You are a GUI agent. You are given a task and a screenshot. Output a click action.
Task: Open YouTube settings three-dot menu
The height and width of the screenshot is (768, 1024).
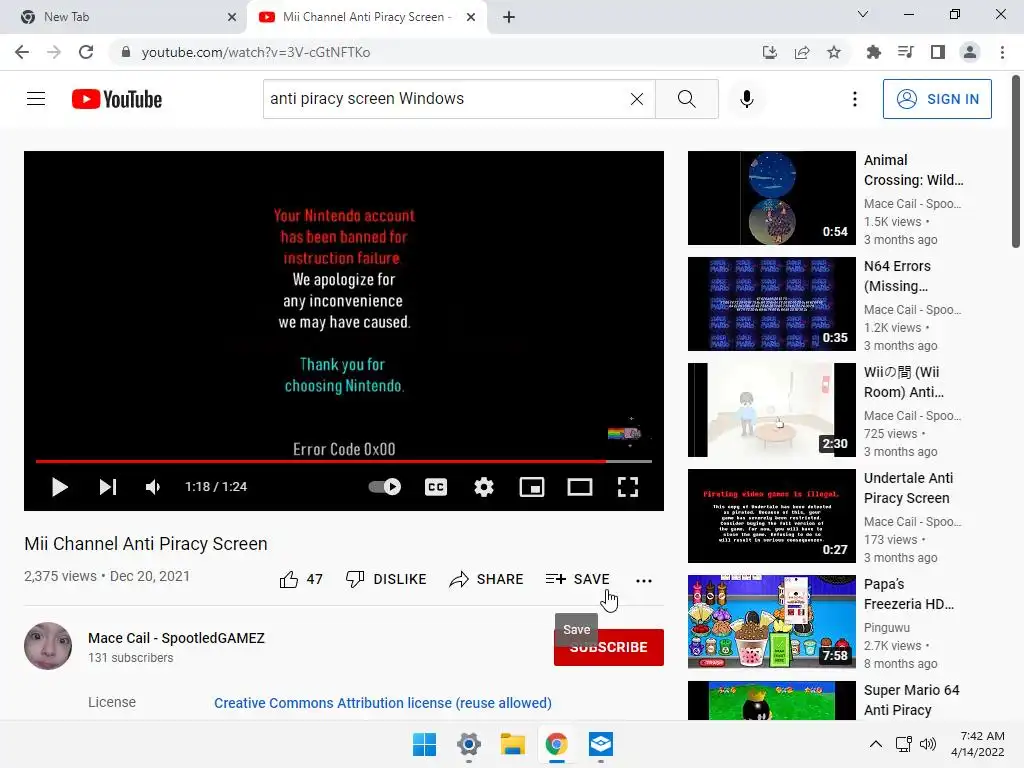pyautogui.click(x=854, y=99)
